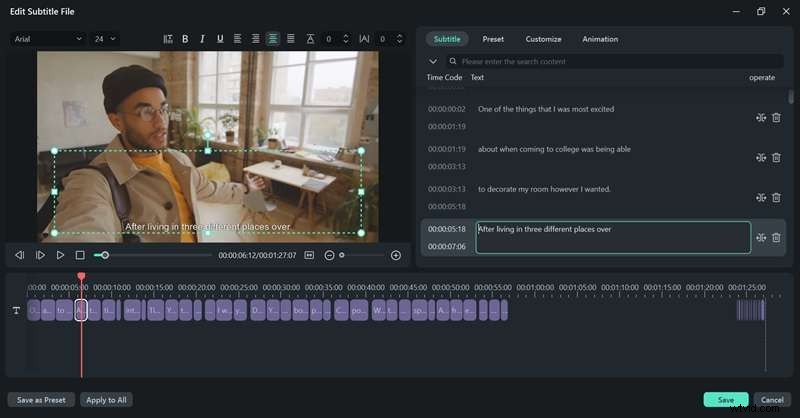Viewport: 800px width, 418px height.
Task: Split the 'One of the things' subtitle
Action: click(x=761, y=118)
